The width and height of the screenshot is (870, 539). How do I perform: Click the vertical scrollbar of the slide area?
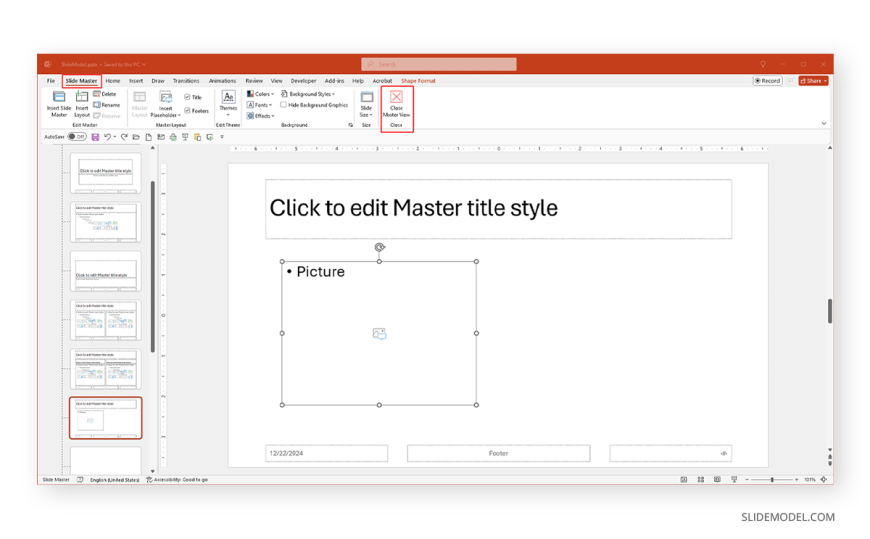click(x=830, y=311)
